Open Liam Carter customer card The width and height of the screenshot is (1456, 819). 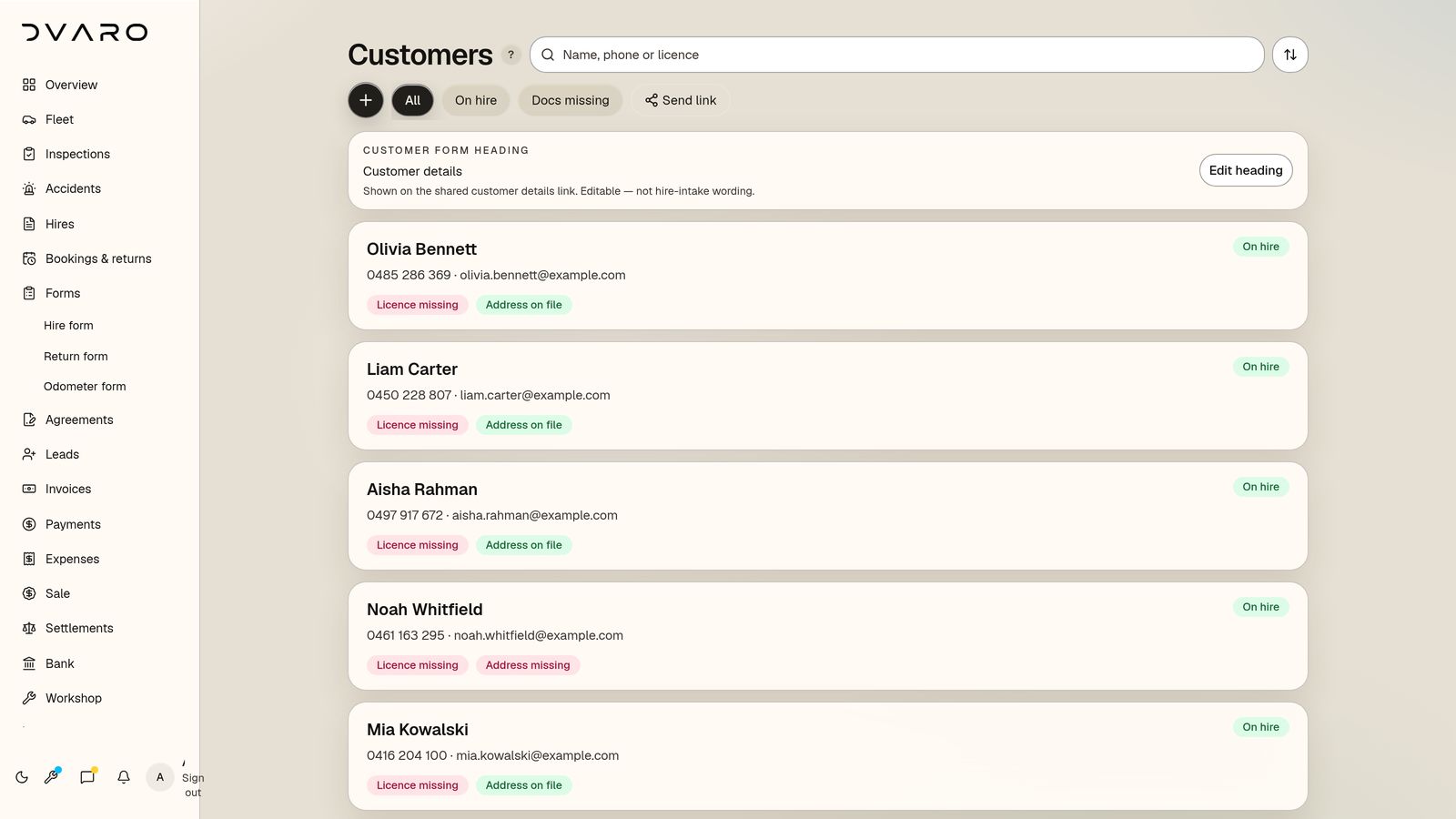coord(828,396)
